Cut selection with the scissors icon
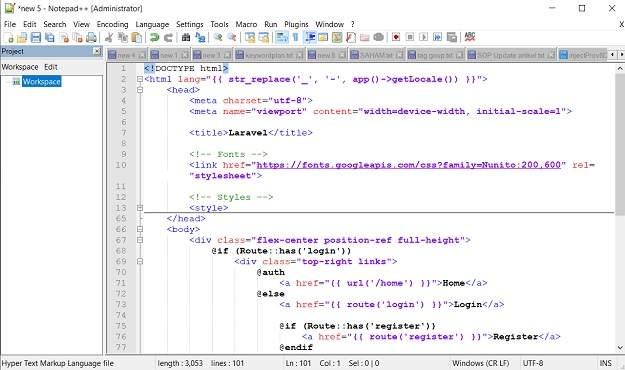The height and width of the screenshot is (370, 625). coord(109,38)
